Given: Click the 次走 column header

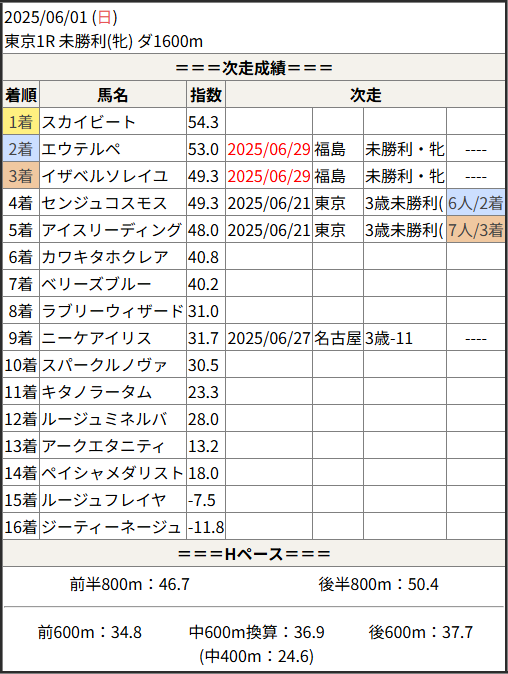Looking at the screenshot, I should pos(365,95).
